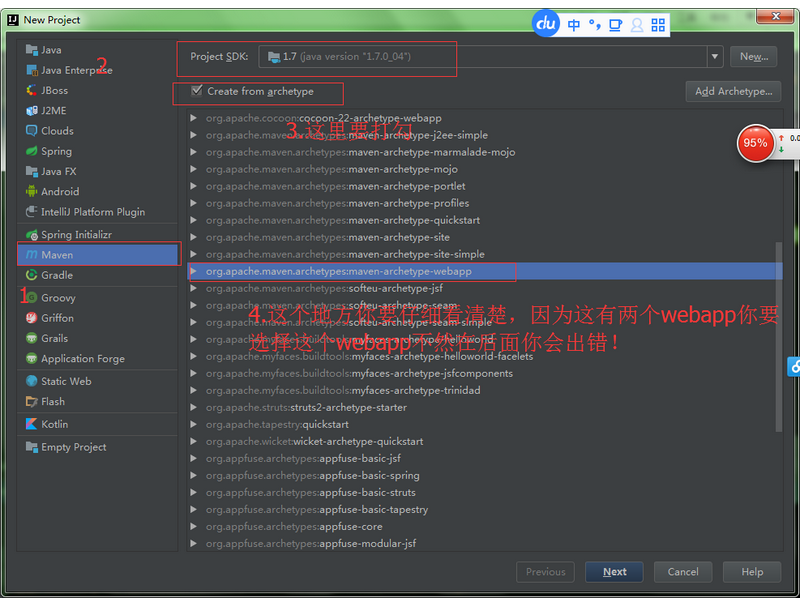Select Gradle in the project list
The width and height of the screenshot is (808, 610).
(98, 275)
